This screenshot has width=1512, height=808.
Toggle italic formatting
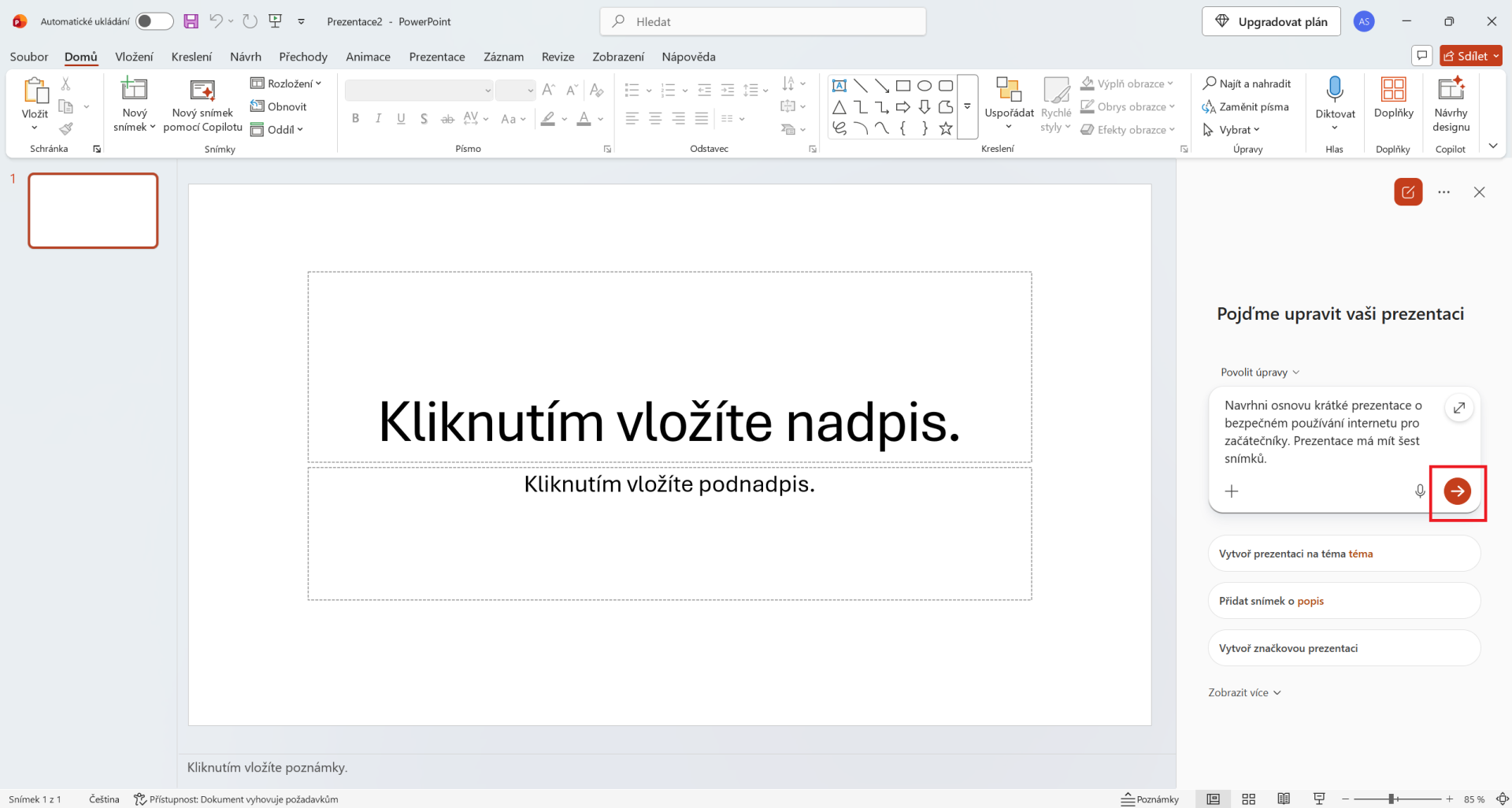click(x=378, y=119)
